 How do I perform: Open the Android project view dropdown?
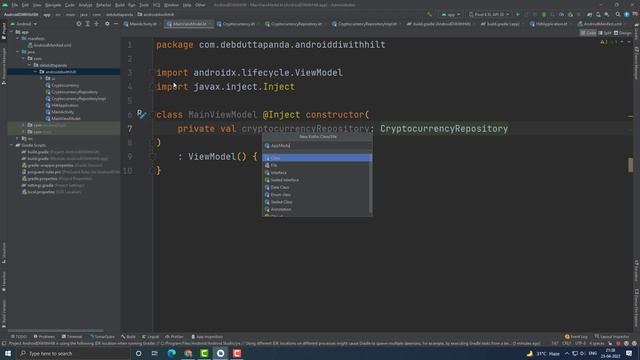[24, 24]
